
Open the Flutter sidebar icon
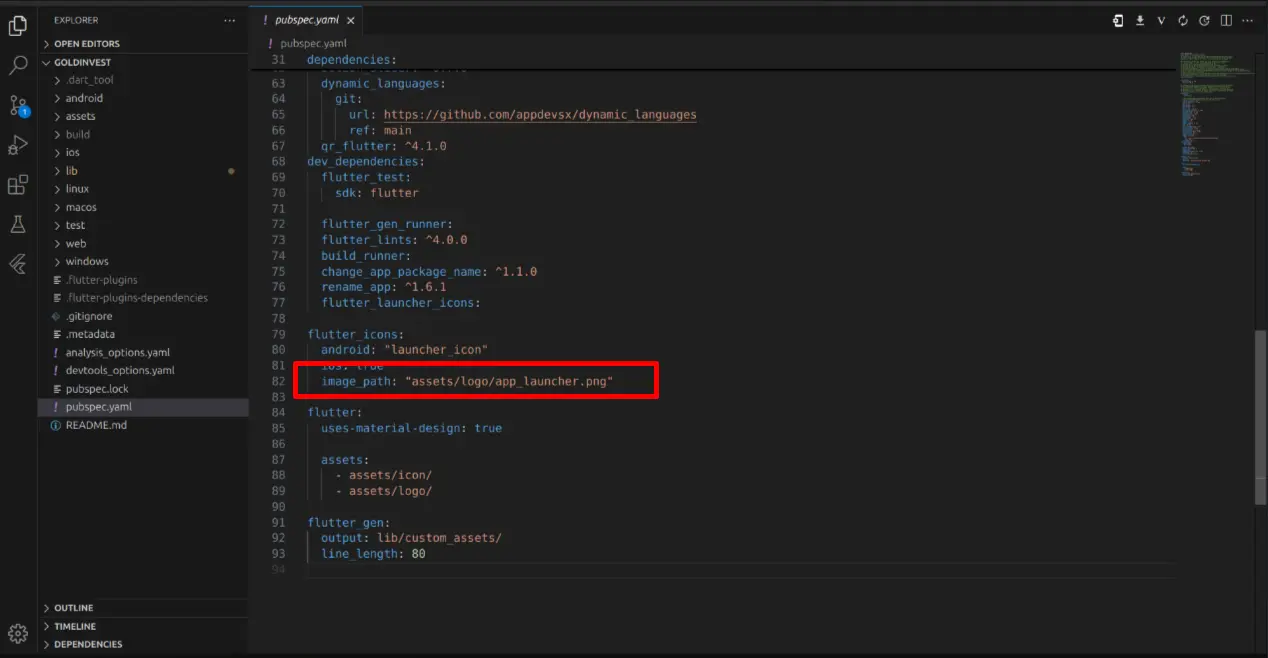coord(18,264)
